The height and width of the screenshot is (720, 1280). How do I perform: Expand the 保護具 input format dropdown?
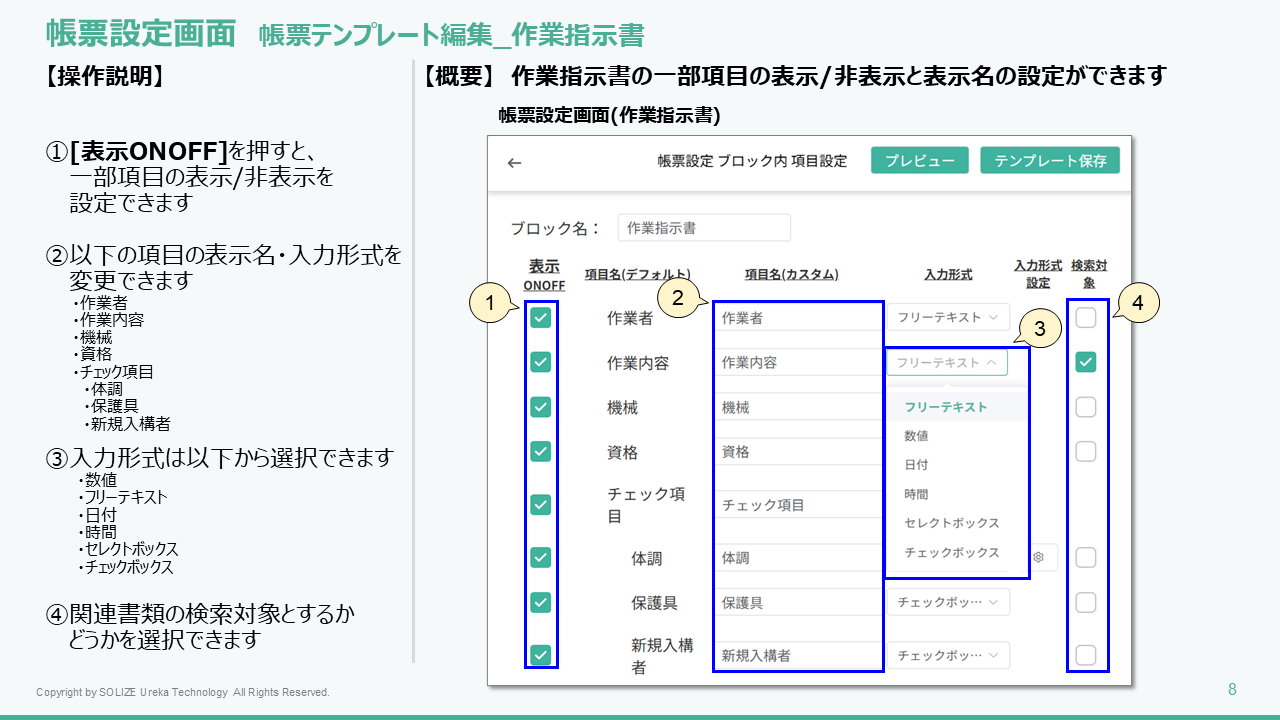(x=947, y=602)
